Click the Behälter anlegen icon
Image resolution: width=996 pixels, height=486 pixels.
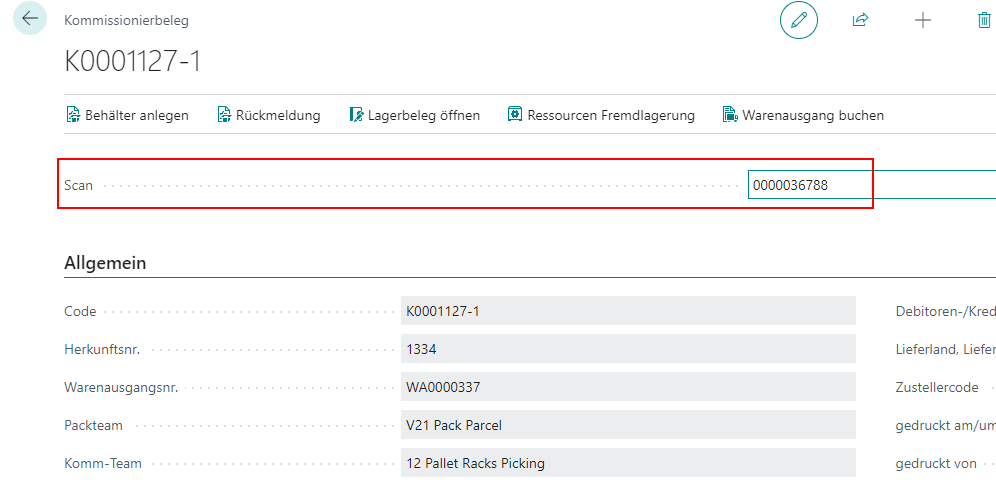(x=73, y=115)
